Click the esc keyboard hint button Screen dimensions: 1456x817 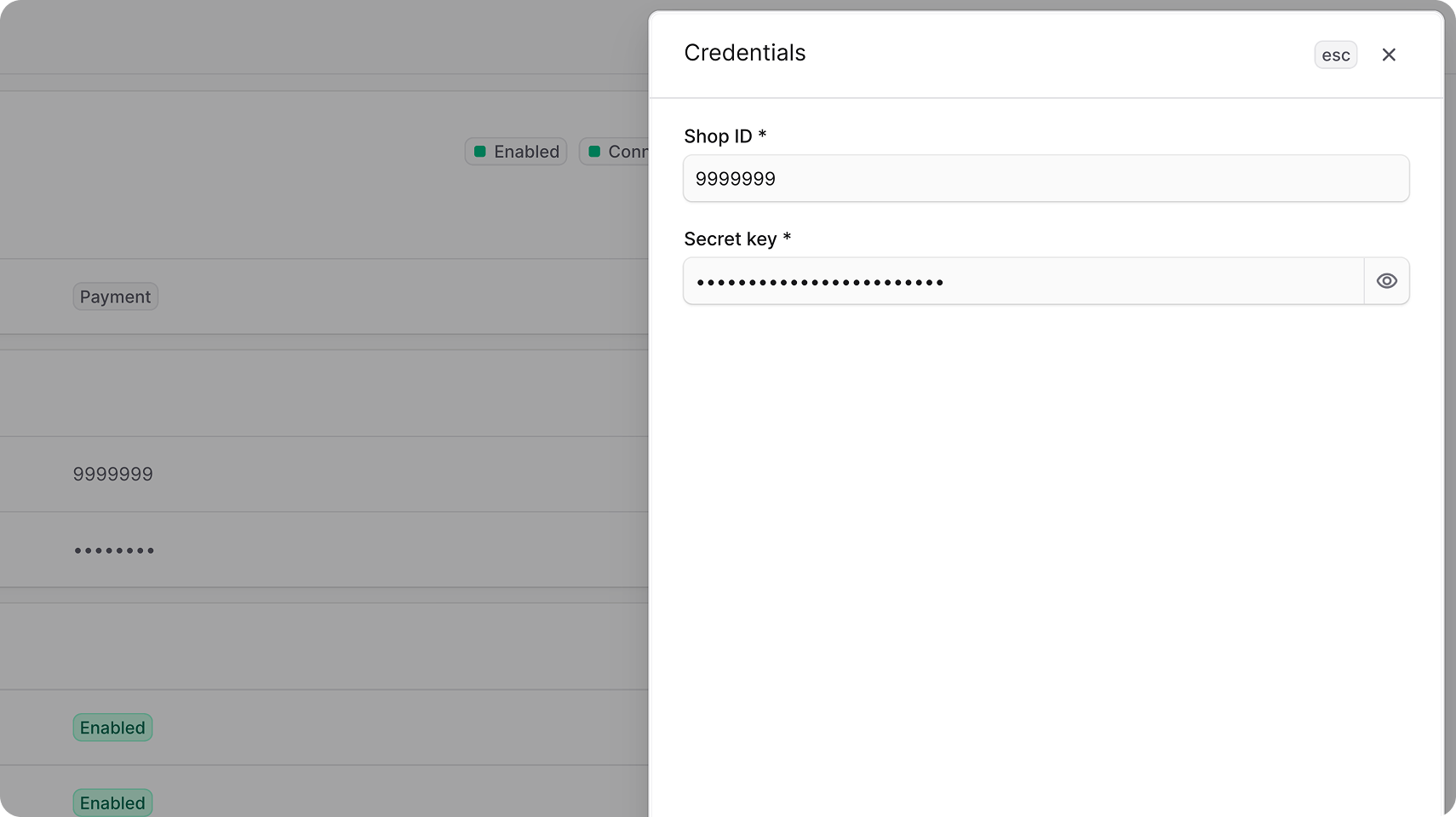click(1336, 55)
